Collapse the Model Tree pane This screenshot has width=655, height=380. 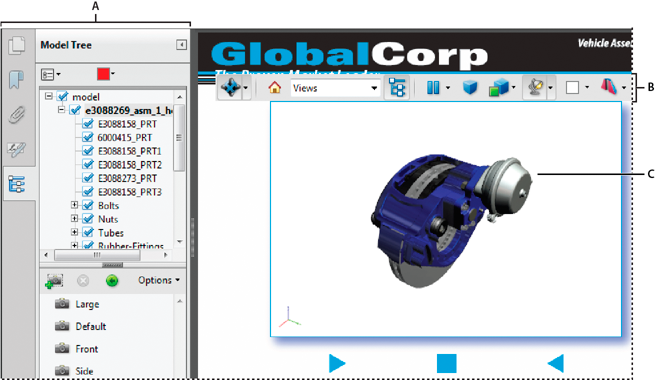[181, 45]
